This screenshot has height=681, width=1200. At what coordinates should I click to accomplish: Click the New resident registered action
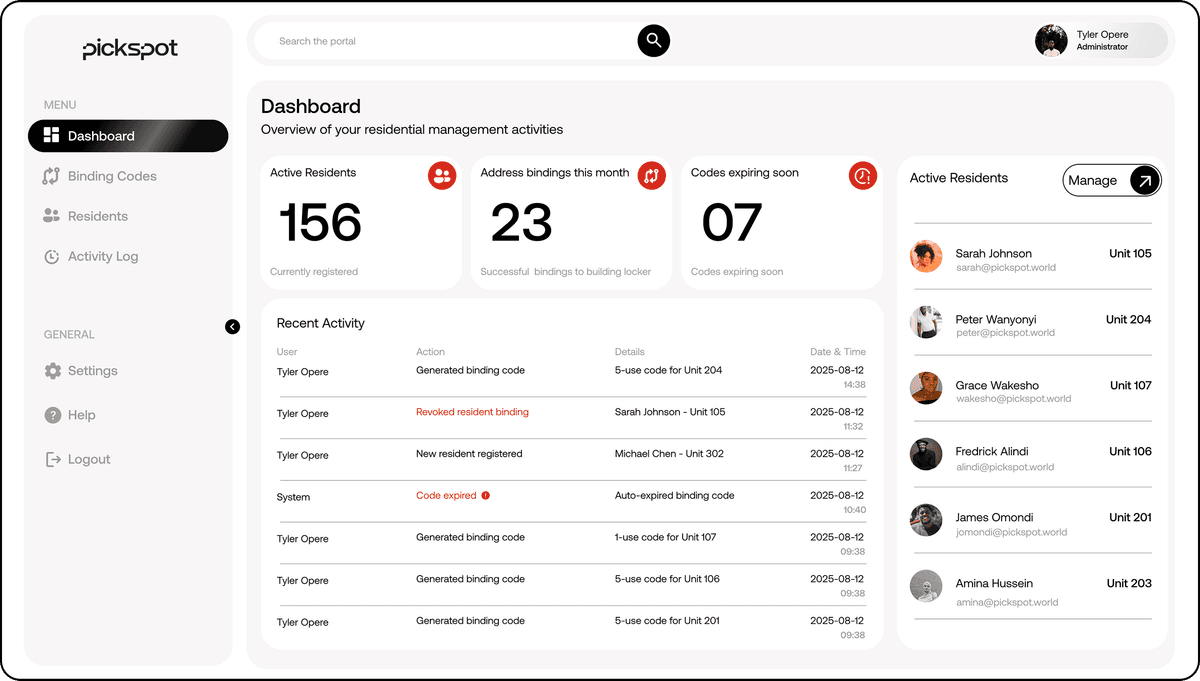(469, 454)
